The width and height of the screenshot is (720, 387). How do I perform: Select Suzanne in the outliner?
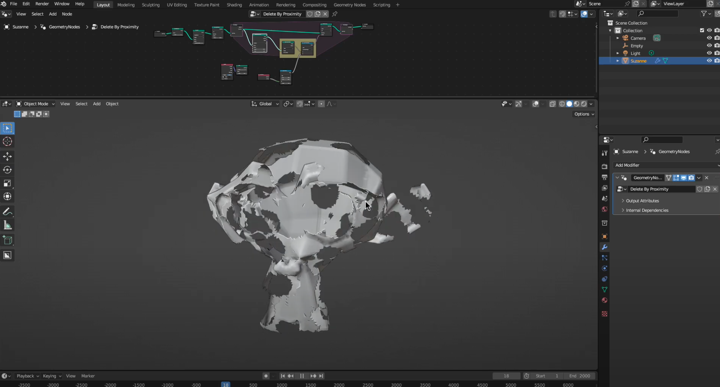tap(638, 61)
